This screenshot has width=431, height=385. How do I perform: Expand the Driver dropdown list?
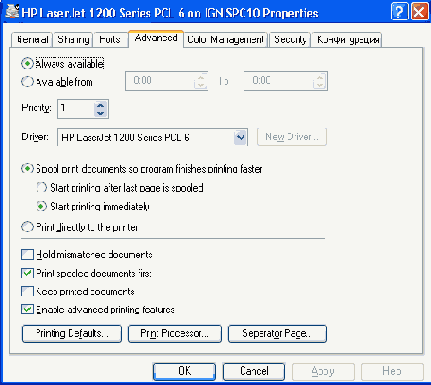[x=240, y=137]
